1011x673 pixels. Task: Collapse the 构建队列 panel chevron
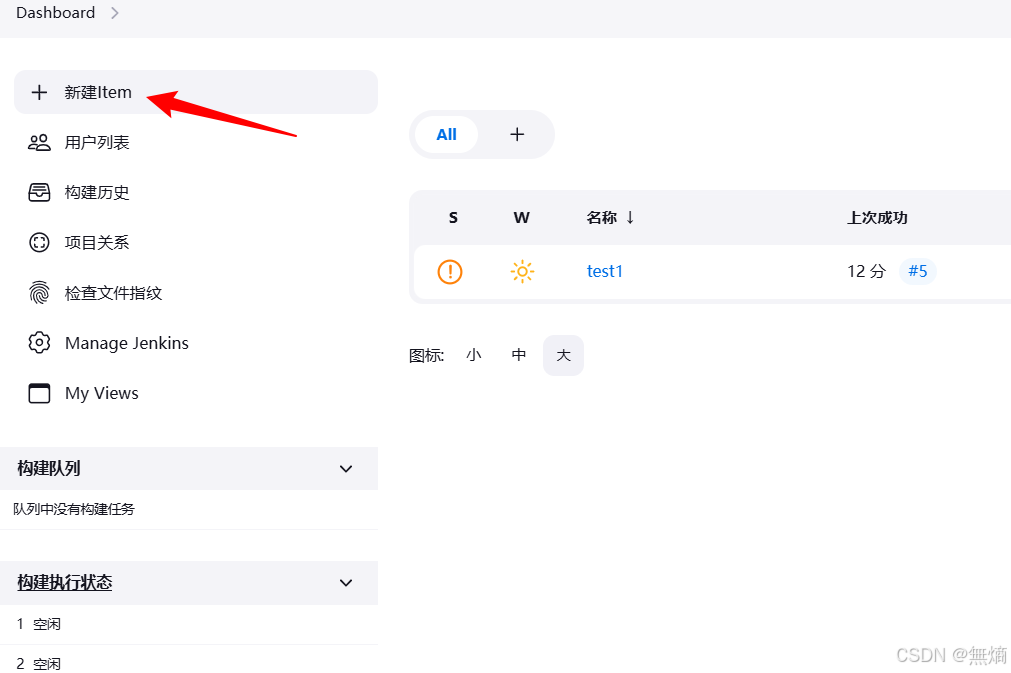[346, 468]
